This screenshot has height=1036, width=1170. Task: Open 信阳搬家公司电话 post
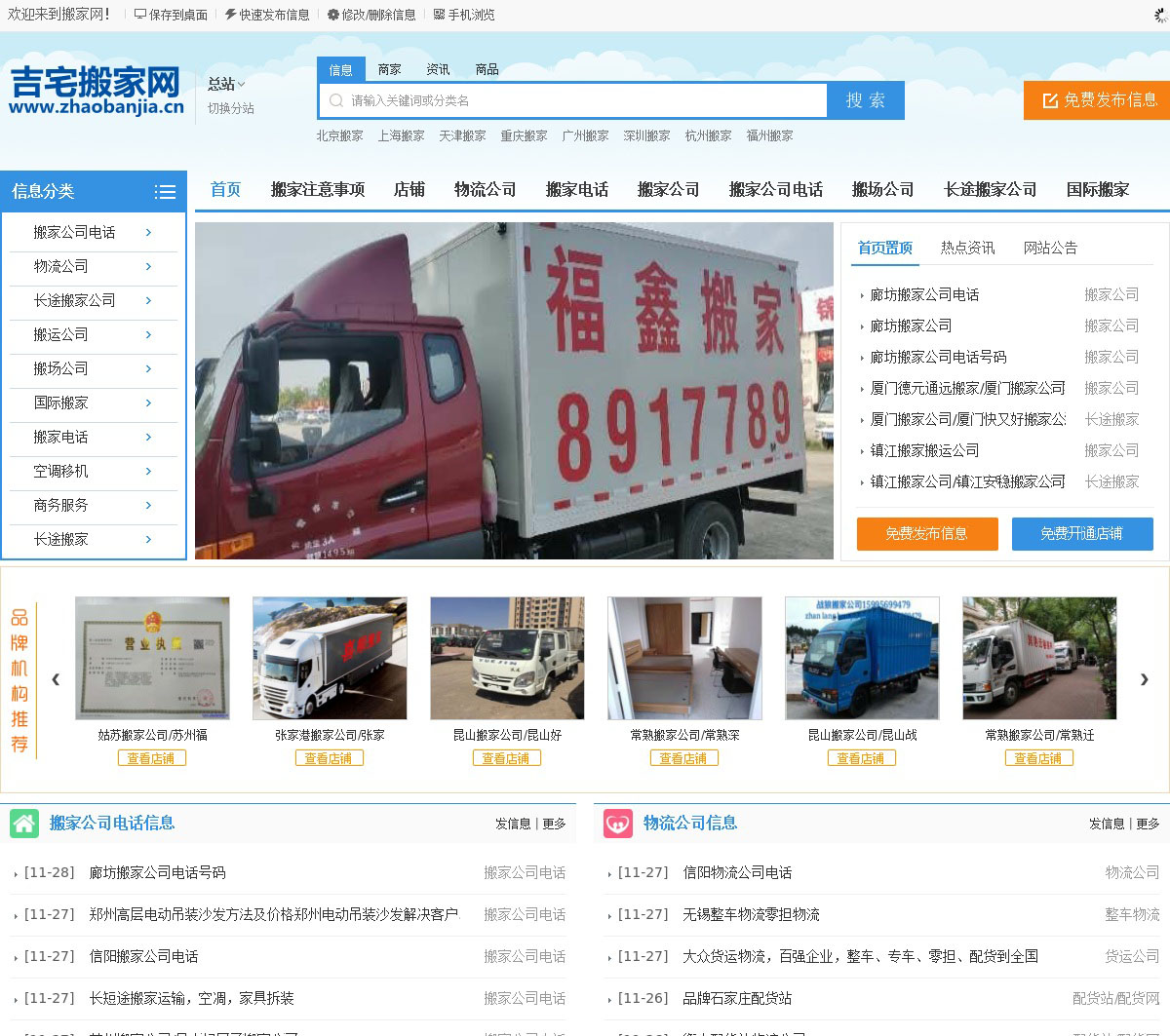coord(143,956)
